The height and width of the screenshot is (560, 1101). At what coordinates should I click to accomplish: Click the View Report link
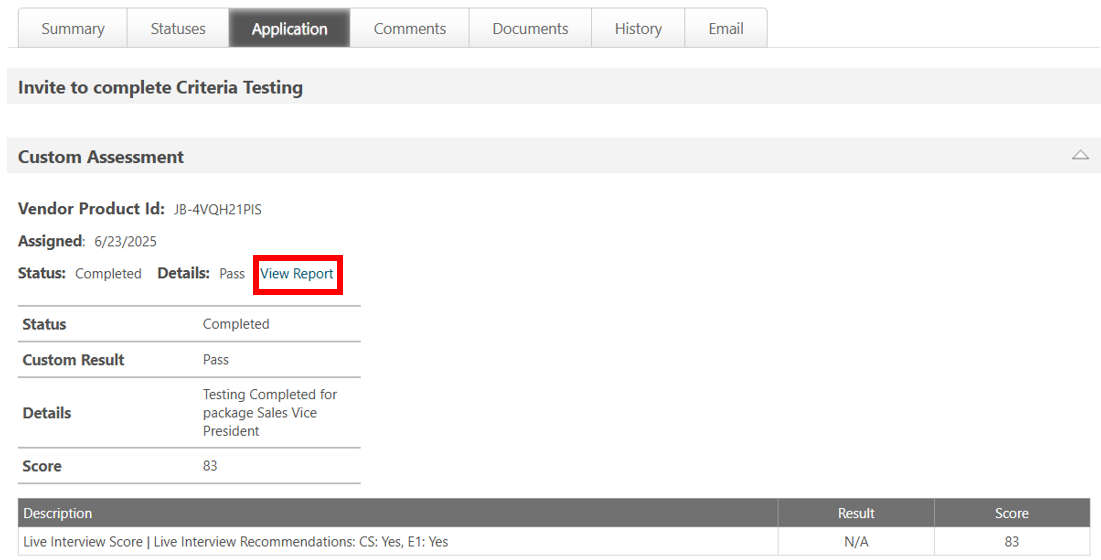(x=296, y=274)
